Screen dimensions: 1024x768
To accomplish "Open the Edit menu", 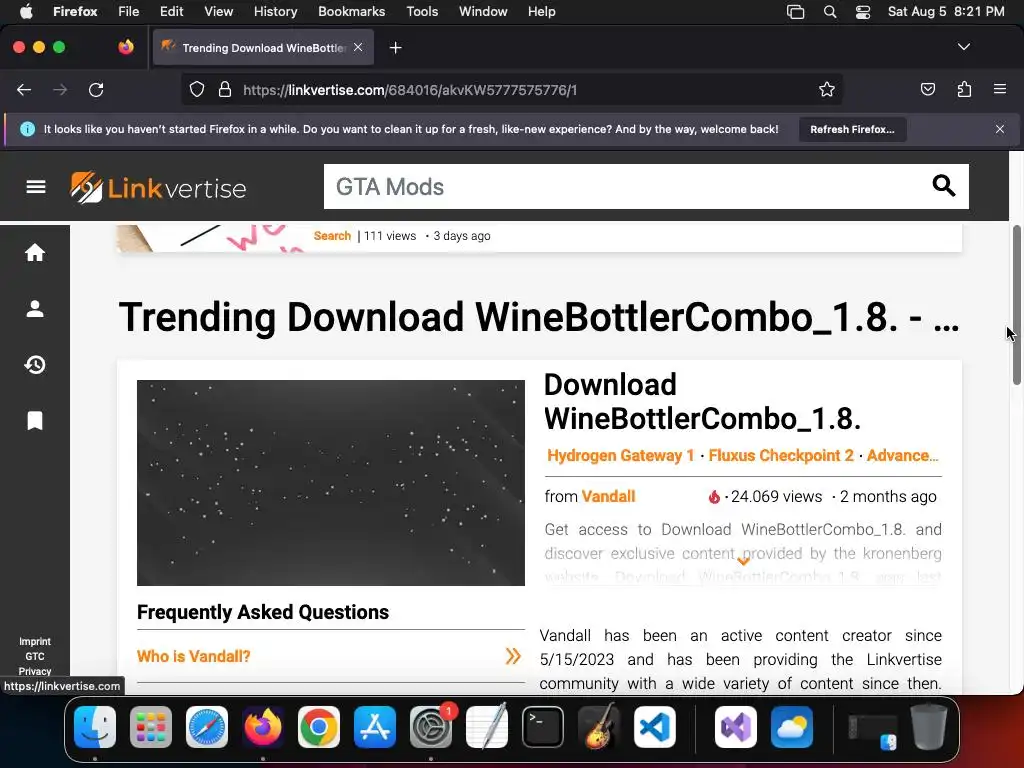I will click(171, 12).
